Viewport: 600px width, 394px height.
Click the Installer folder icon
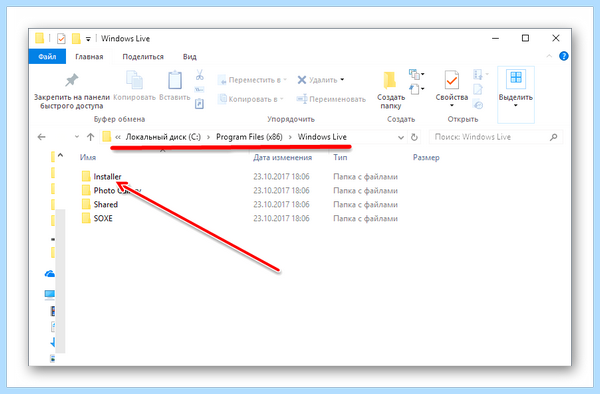pos(86,176)
